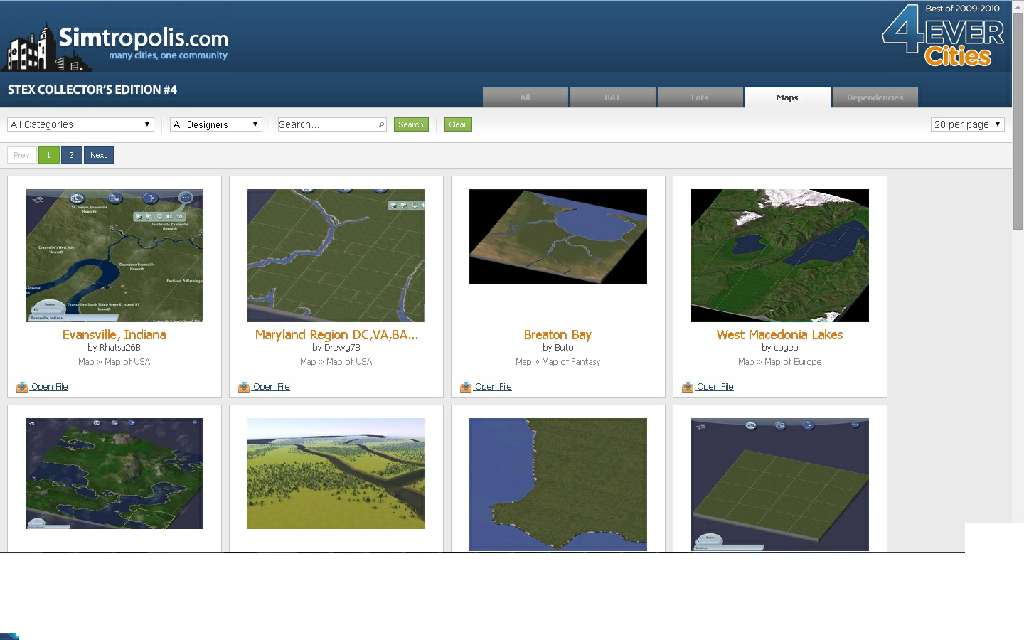Image resolution: width=1024 pixels, height=640 pixels.
Task: Select the Maps tab
Action: click(788, 97)
